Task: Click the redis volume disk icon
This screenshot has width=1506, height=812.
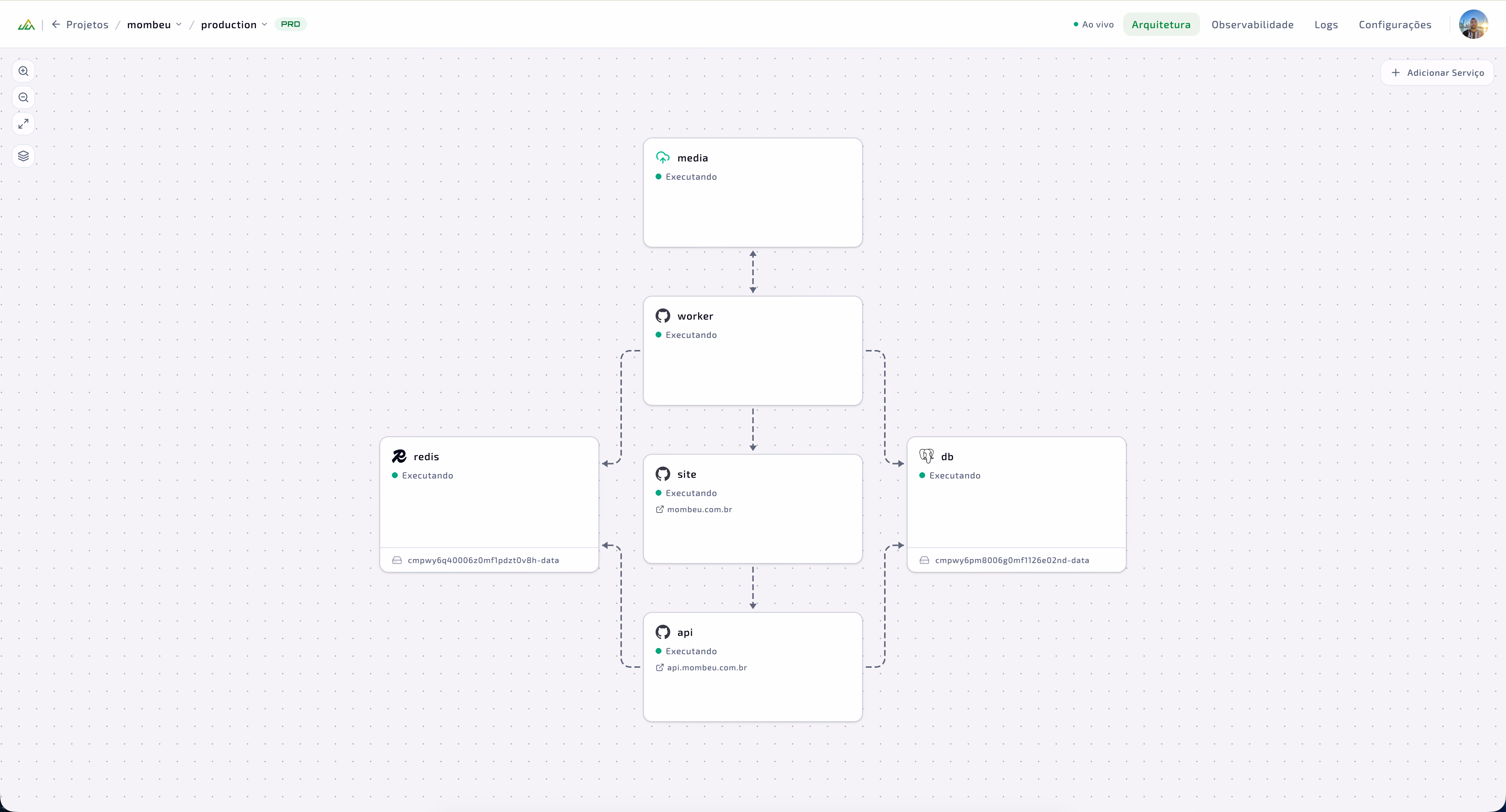Action: (397, 560)
